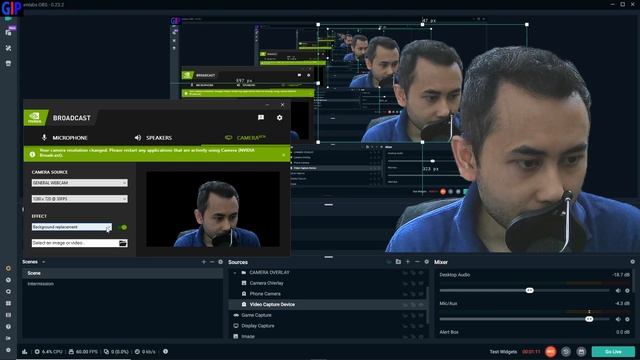Open scene settings gear in Scenes panel
The height and width of the screenshot is (360, 640).
point(220,262)
